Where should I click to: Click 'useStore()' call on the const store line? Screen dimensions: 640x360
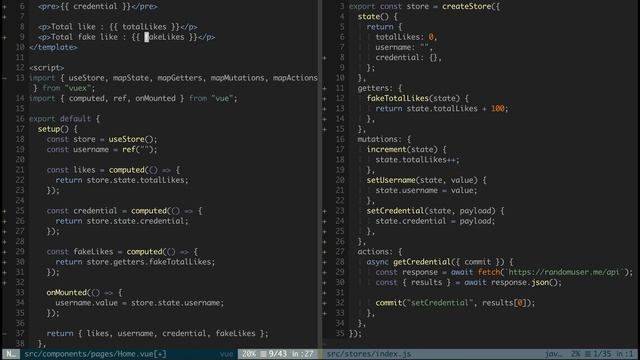pos(131,139)
